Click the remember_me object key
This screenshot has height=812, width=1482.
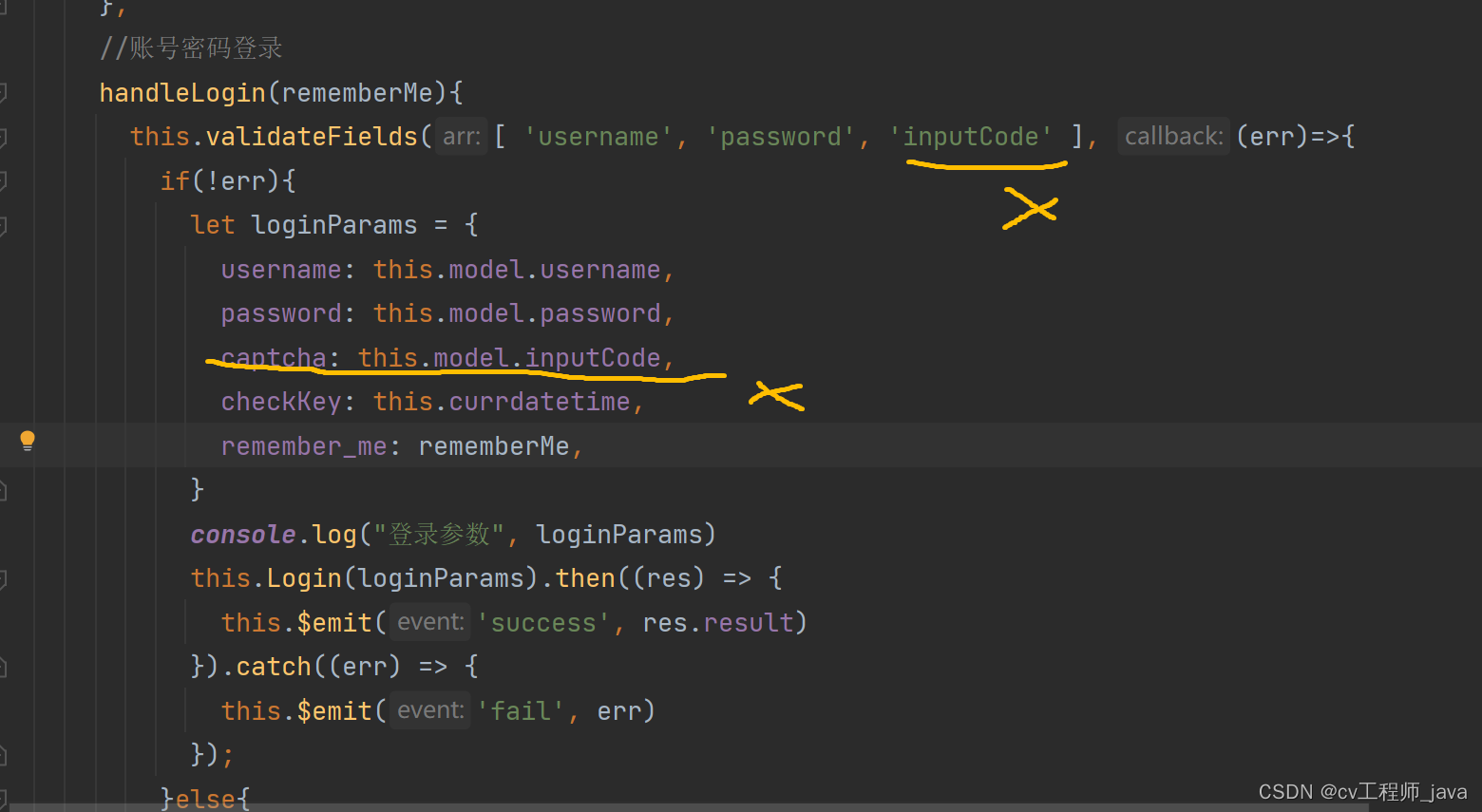304,446
